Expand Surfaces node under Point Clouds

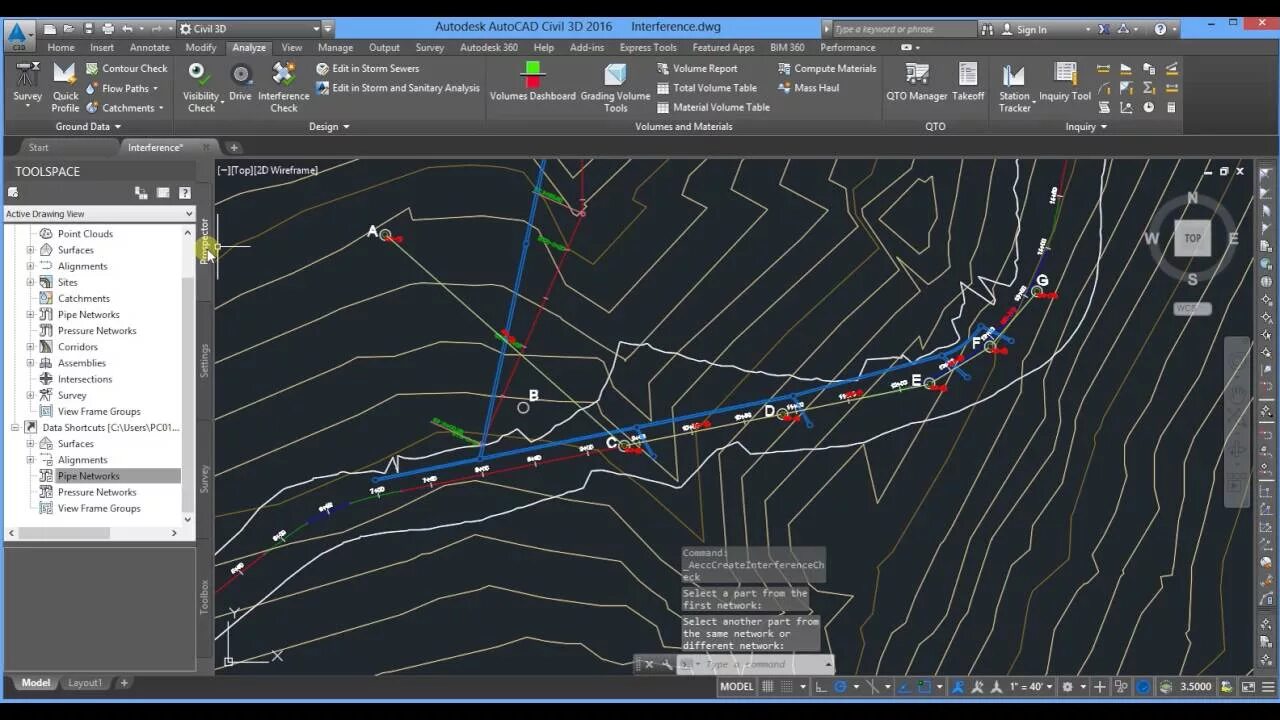click(x=30, y=250)
